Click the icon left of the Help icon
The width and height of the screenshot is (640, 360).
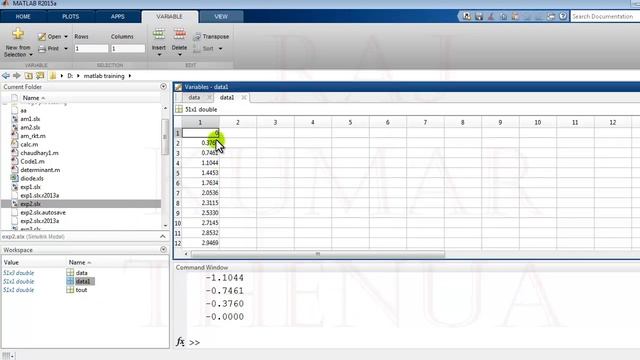tap(551, 16)
